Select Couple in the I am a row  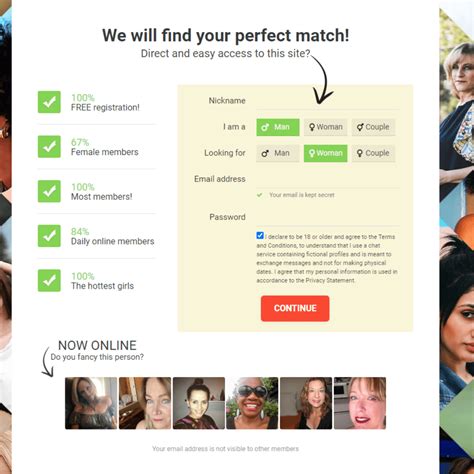[373, 127]
